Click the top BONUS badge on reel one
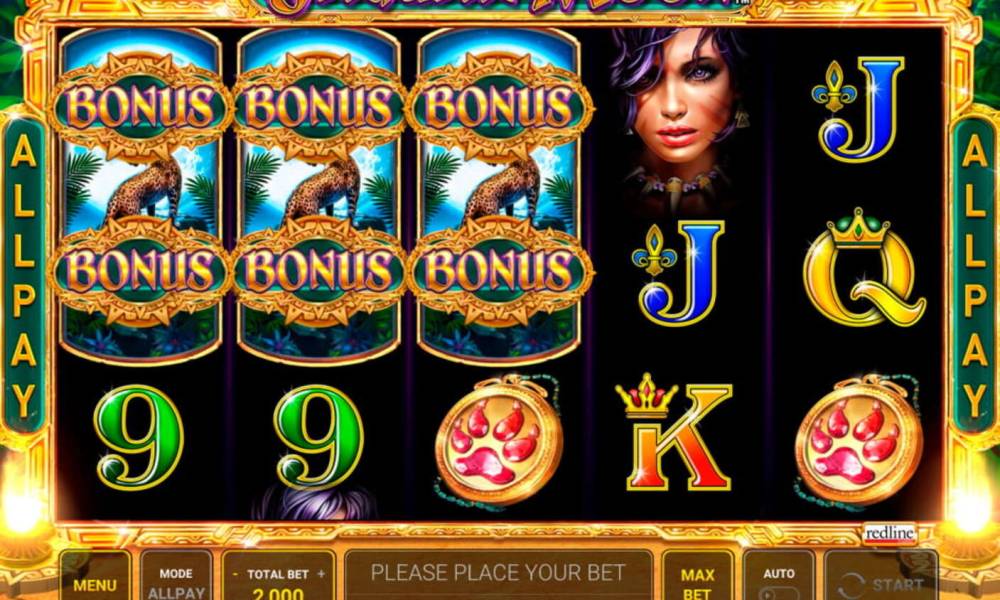 139,106
